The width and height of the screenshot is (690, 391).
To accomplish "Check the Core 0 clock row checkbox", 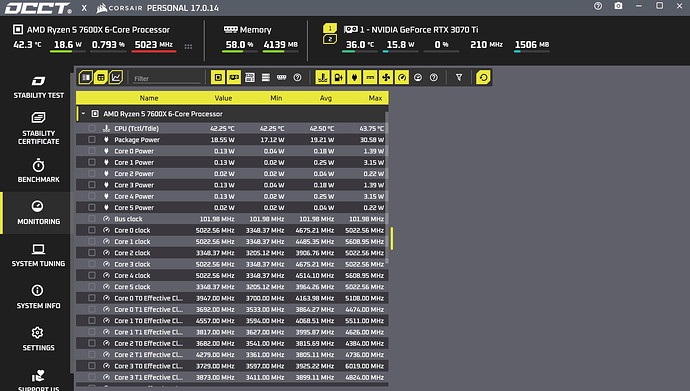I will pyautogui.click(x=92, y=230).
